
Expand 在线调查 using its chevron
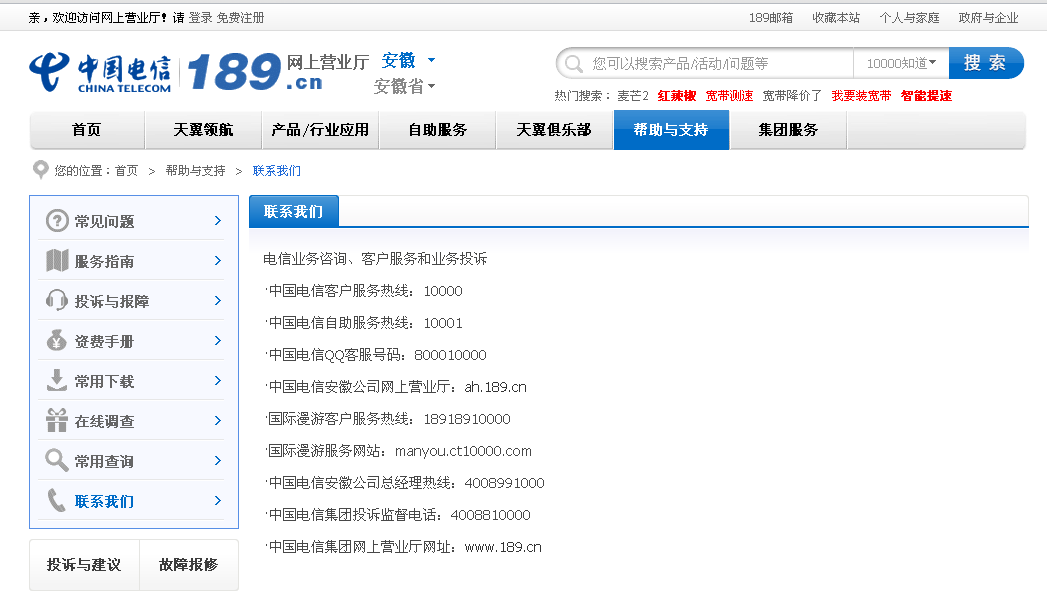click(x=218, y=421)
